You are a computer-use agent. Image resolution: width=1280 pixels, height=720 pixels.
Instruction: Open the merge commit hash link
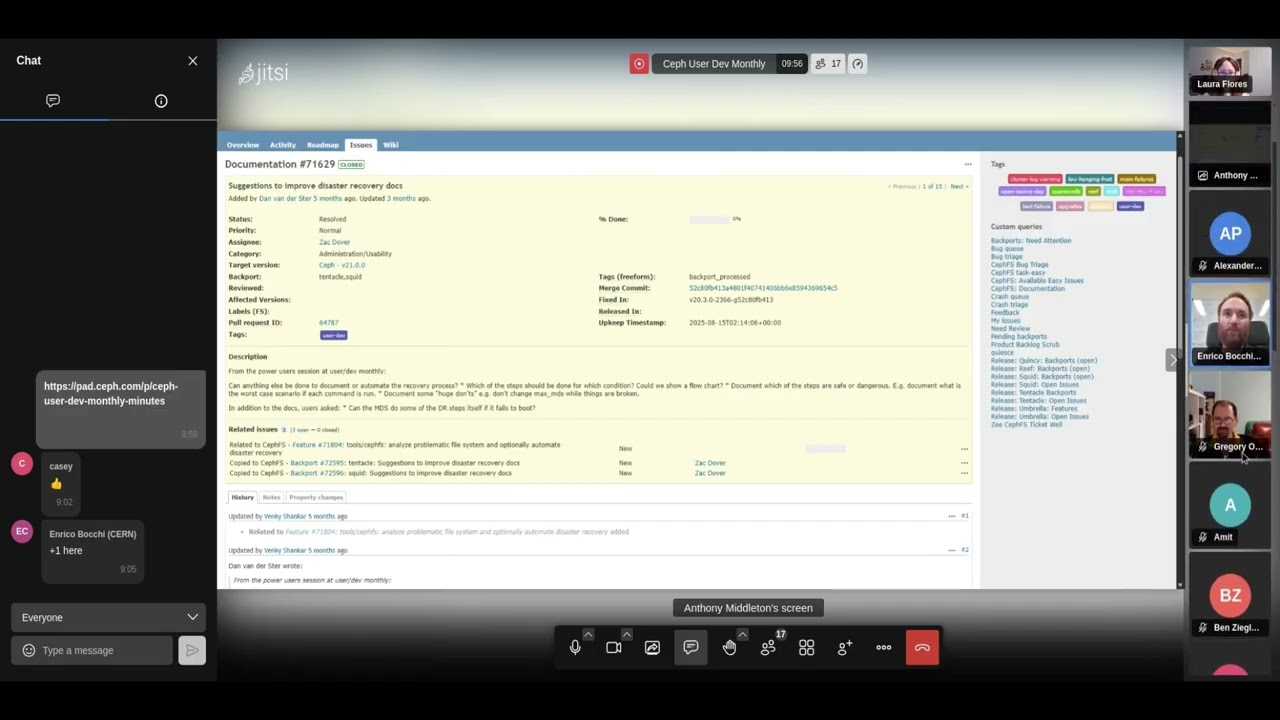(763, 288)
